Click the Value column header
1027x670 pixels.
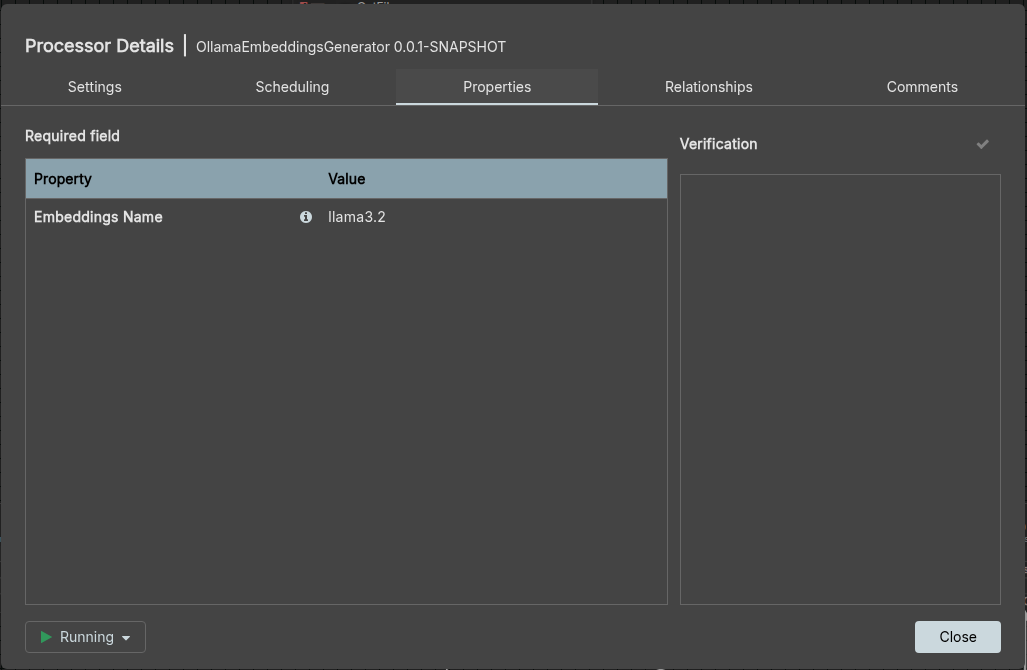(x=347, y=179)
